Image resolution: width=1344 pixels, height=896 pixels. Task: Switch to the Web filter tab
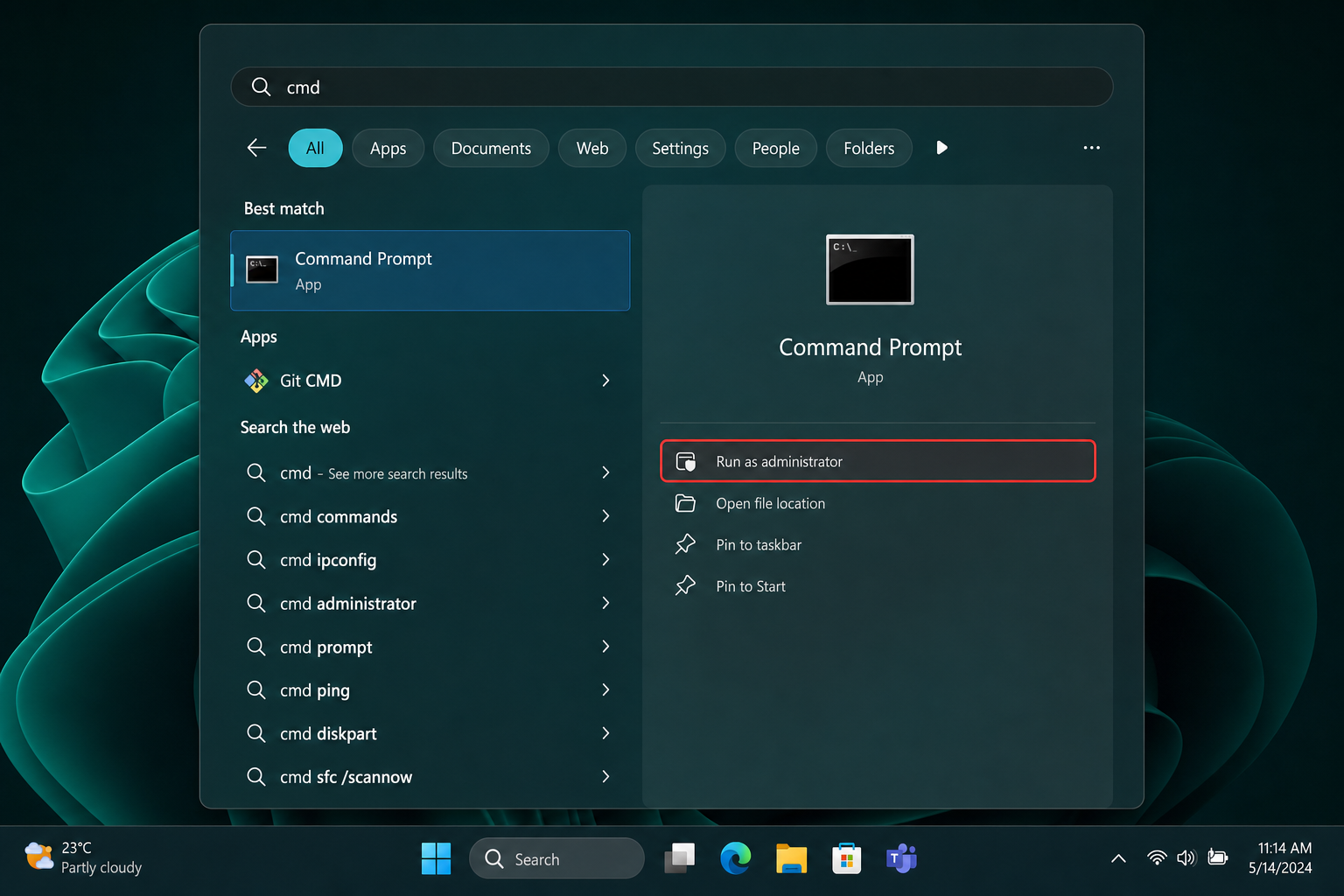point(592,148)
